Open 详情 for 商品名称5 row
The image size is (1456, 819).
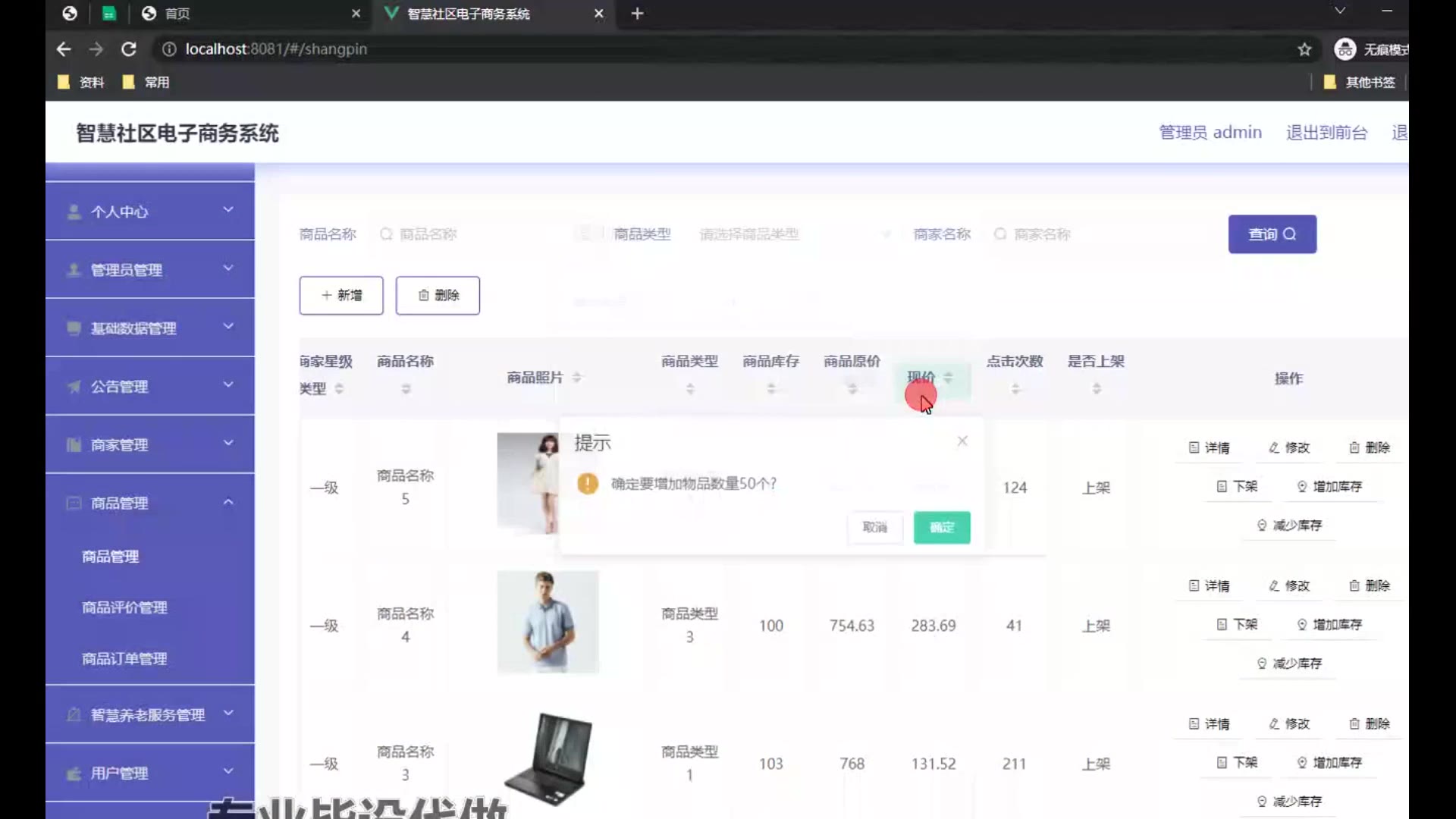tap(1209, 448)
